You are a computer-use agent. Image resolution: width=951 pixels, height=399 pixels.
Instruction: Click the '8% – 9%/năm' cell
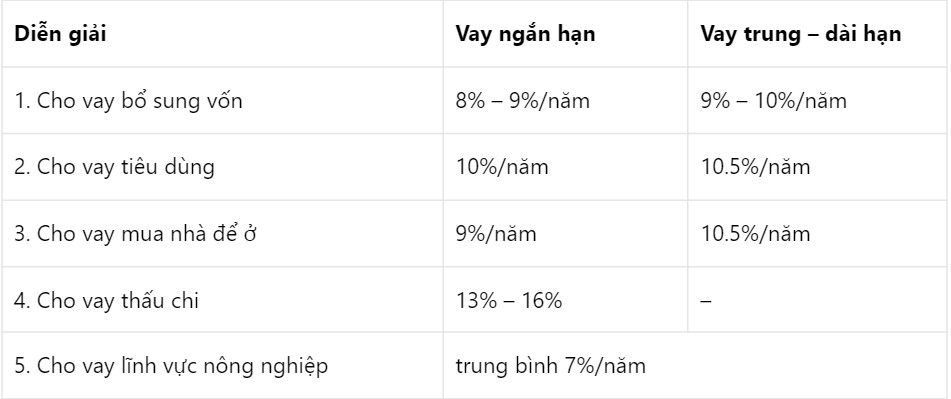click(x=565, y=100)
